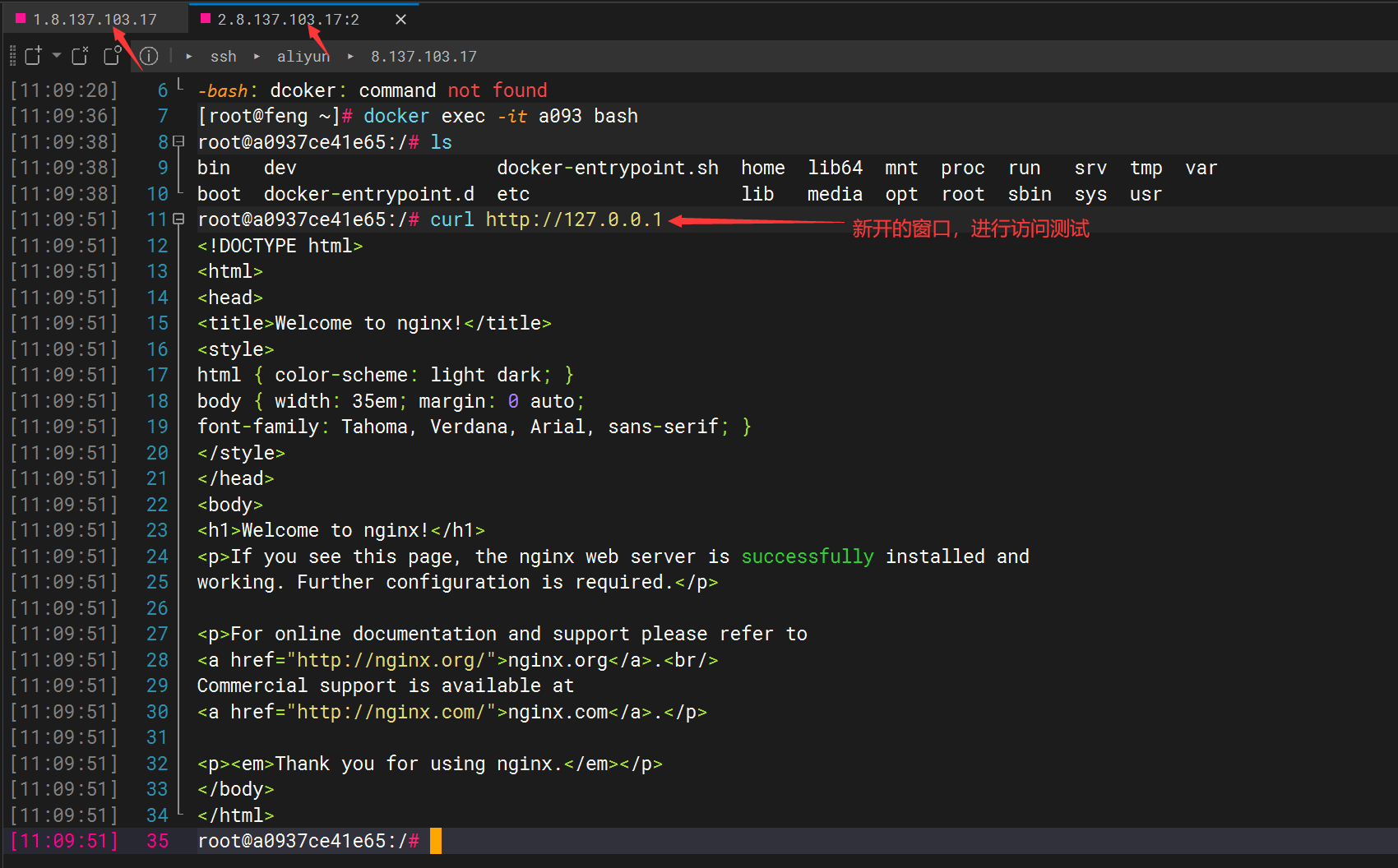Click the timestamp [11:09:36]
Image resolution: width=1398 pixels, height=868 pixels.
64,116
